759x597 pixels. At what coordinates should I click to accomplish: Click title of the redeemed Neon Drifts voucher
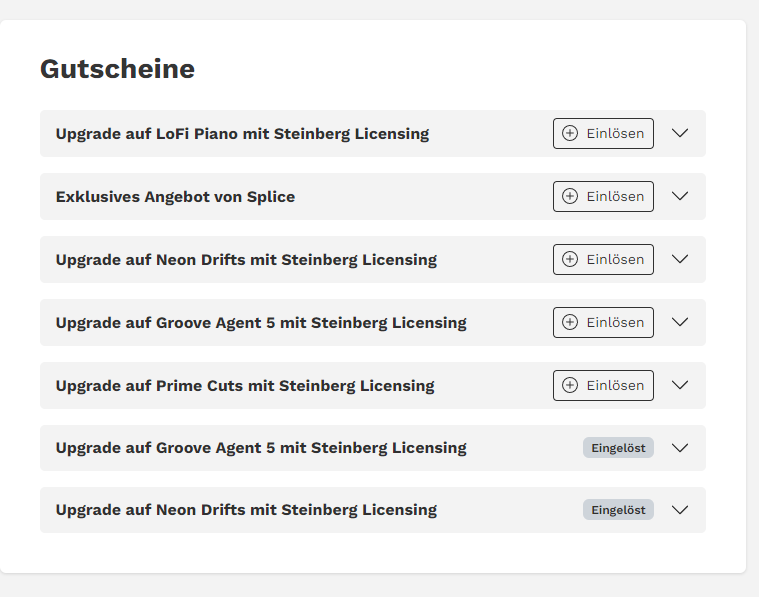[246, 510]
